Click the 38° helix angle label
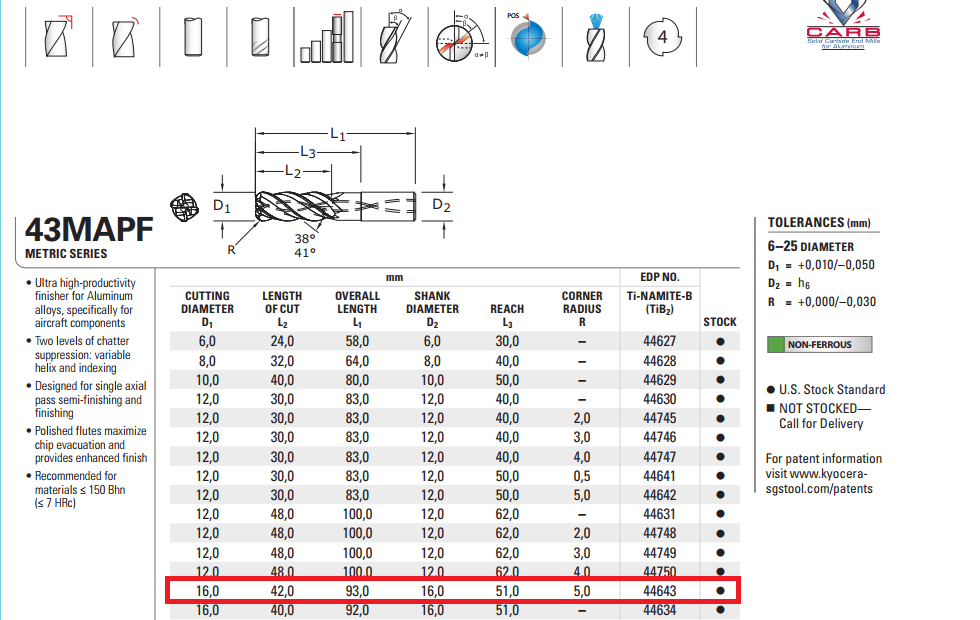The image size is (980, 620). pyautogui.click(x=305, y=239)
